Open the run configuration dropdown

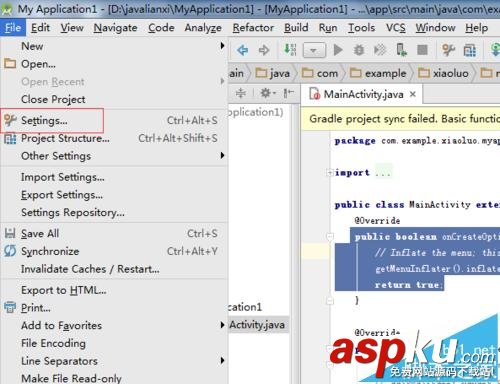[314, 50]
